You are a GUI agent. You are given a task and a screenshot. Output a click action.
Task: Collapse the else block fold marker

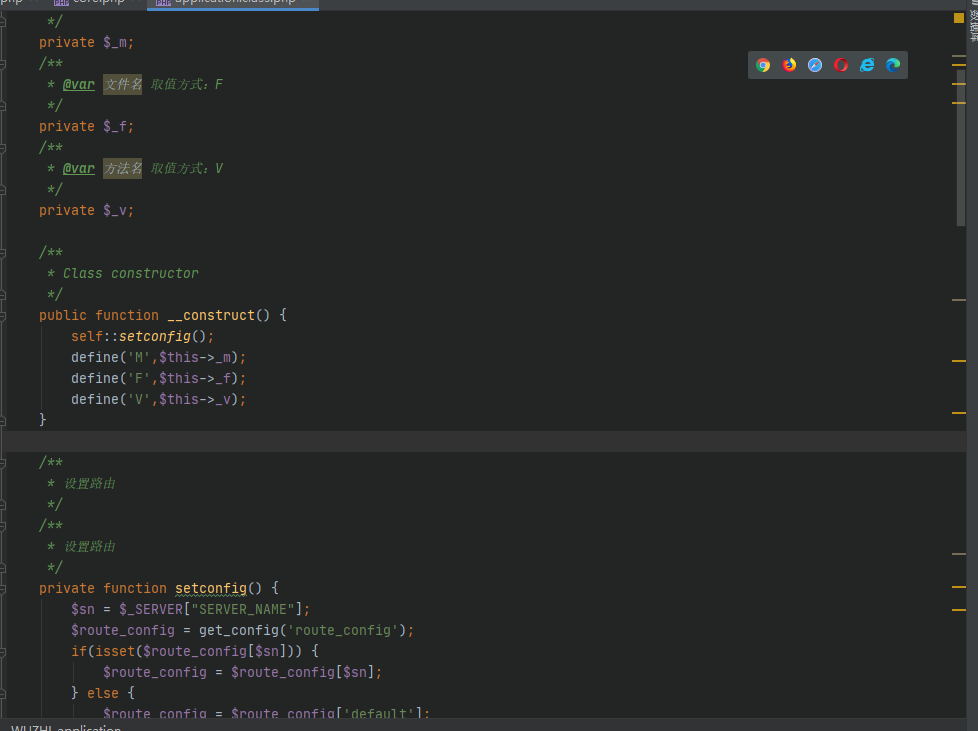pyautogui.click(x=3, y=694)
